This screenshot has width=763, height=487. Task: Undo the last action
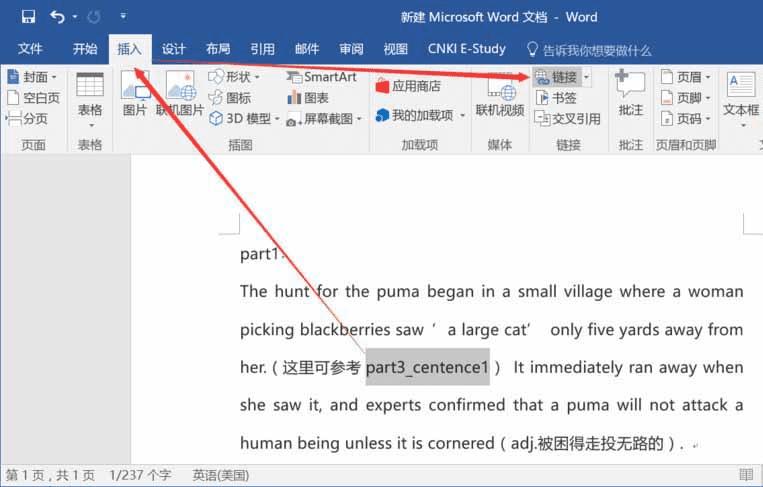(57, 17)
